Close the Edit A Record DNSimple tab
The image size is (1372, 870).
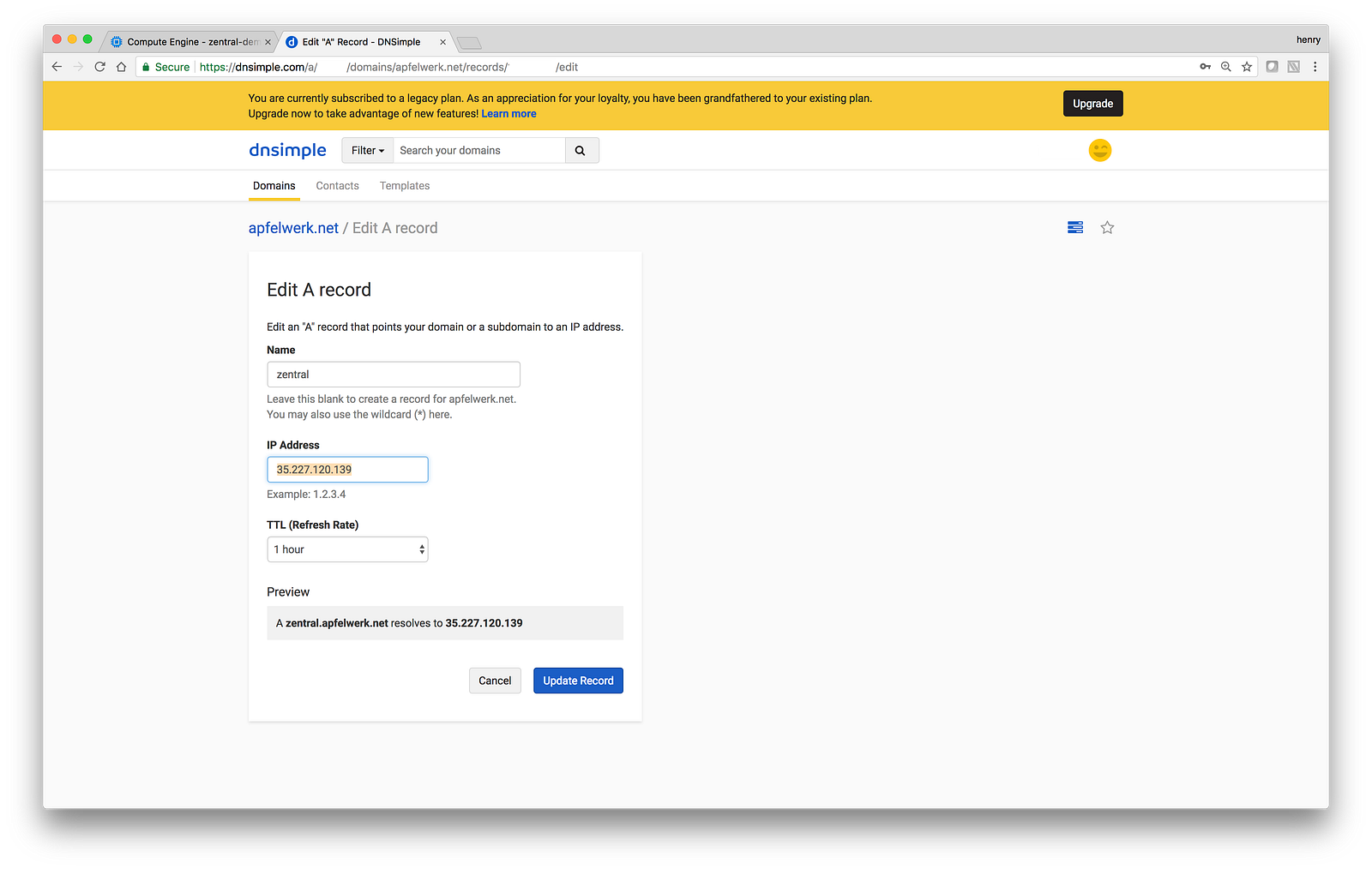click(442, 42)
